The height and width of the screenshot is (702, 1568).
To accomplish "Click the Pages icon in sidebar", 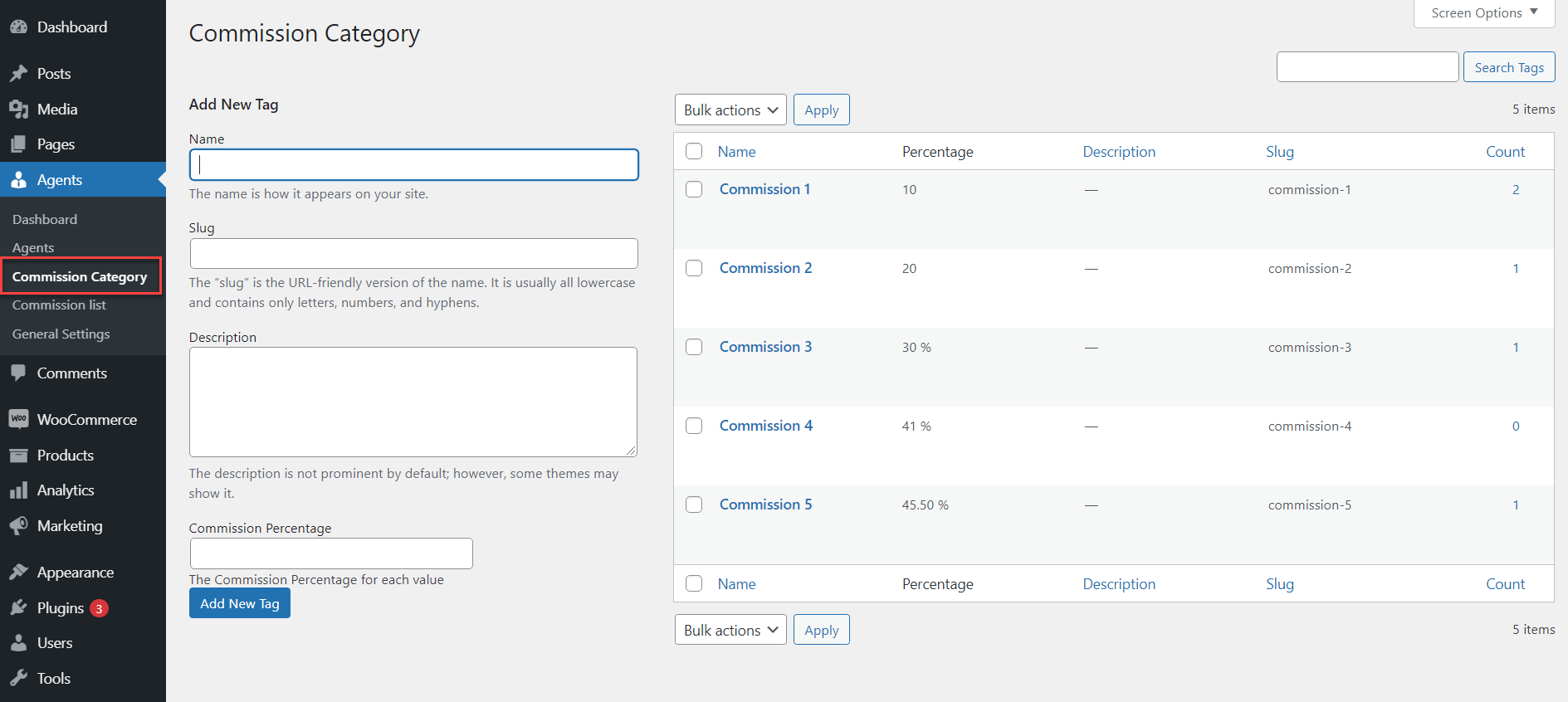I will pos(18,144).
